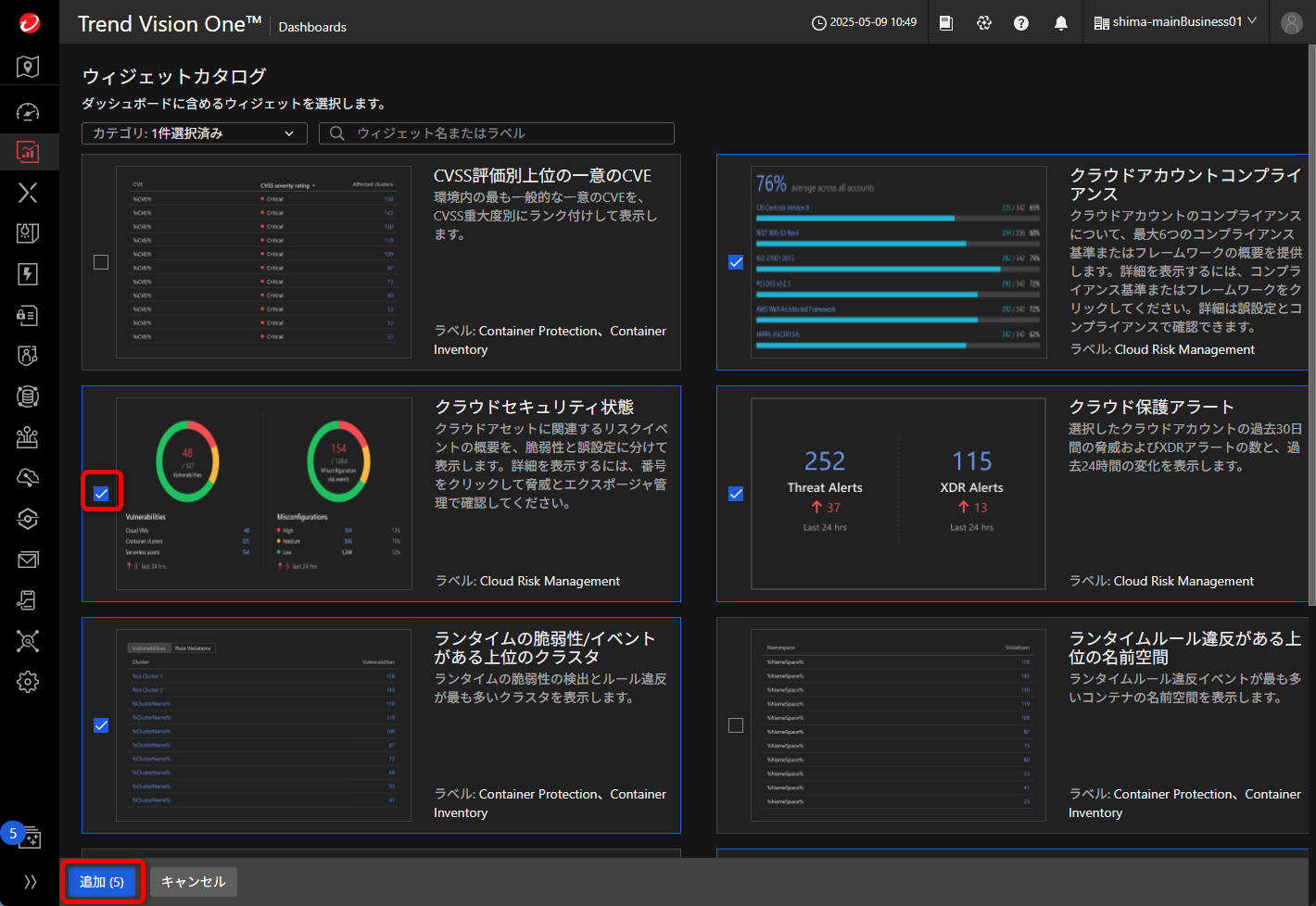Open the threat intelligence book icon in sidebar

28,233
